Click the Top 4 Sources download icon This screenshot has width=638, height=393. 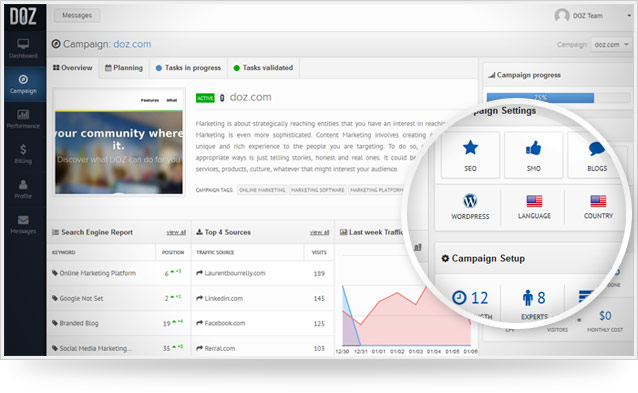coord(199,232)
